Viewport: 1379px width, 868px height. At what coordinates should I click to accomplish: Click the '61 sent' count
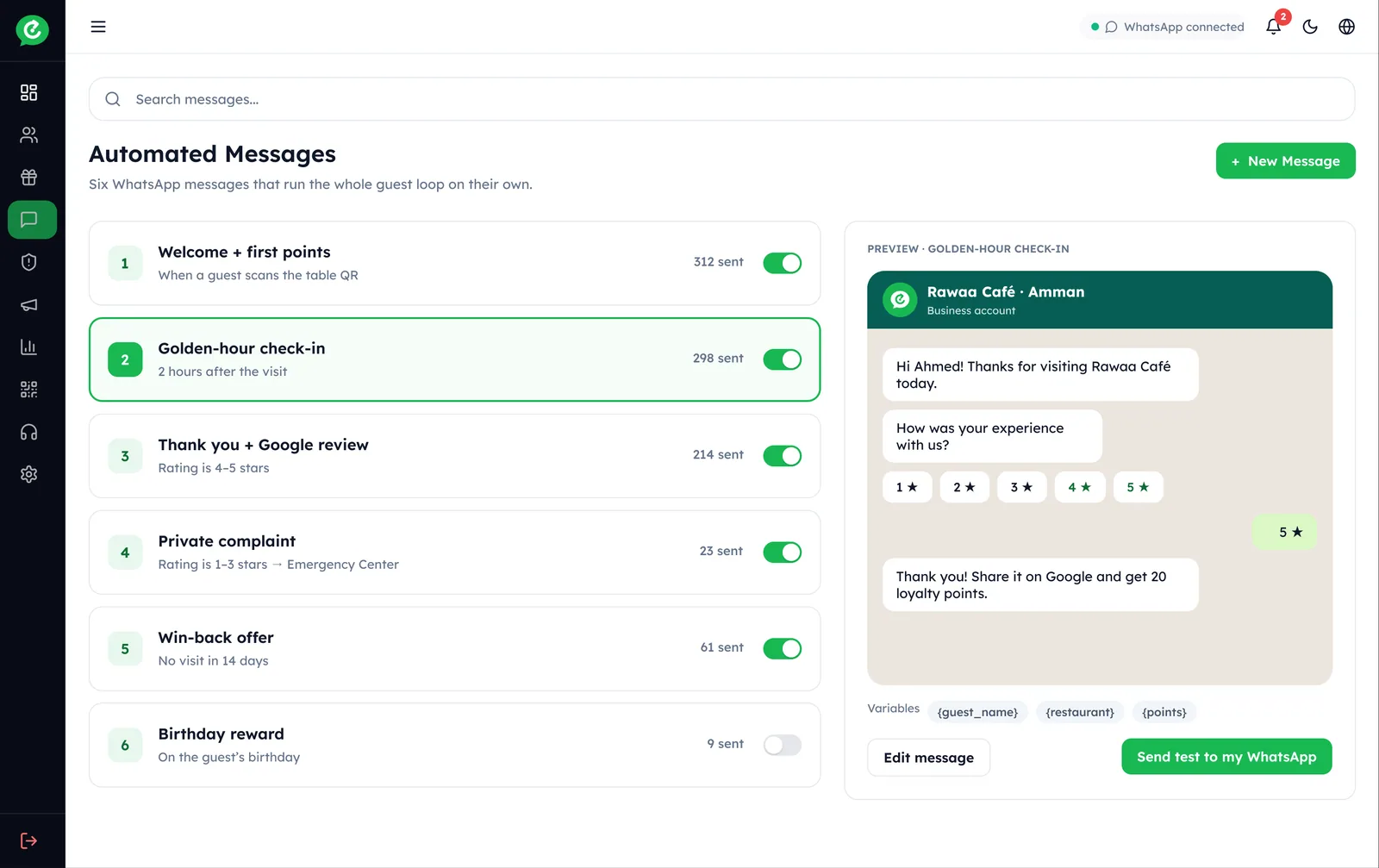pyautogui.click(x=722, y=647)
